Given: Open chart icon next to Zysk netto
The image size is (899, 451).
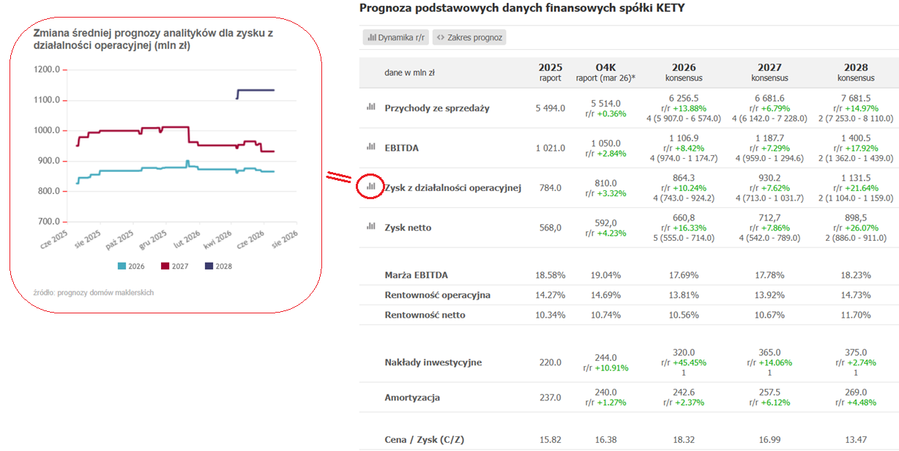Looking at the screenshot, I should tap(371, 226).
